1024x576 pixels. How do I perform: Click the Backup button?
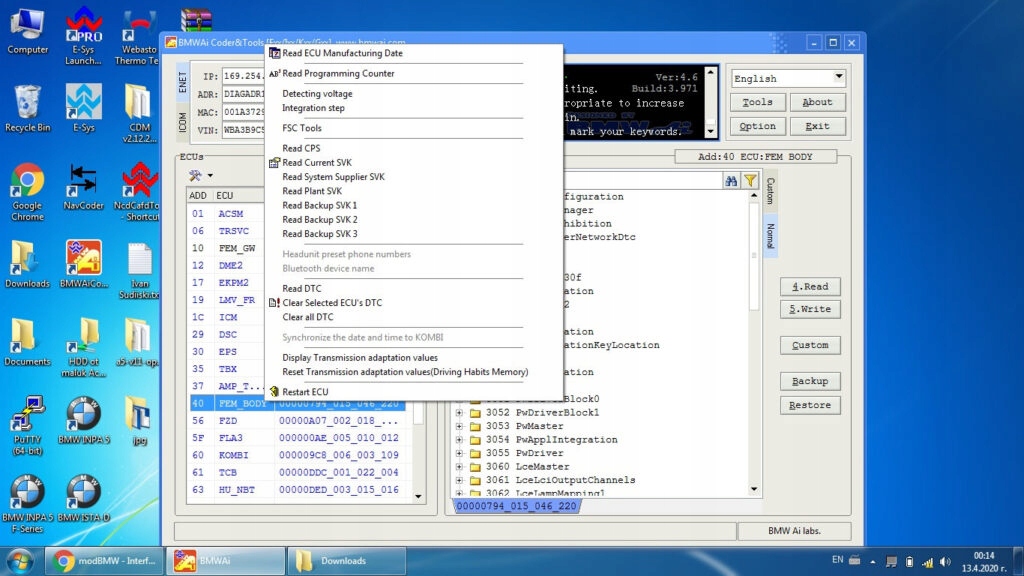810,381
